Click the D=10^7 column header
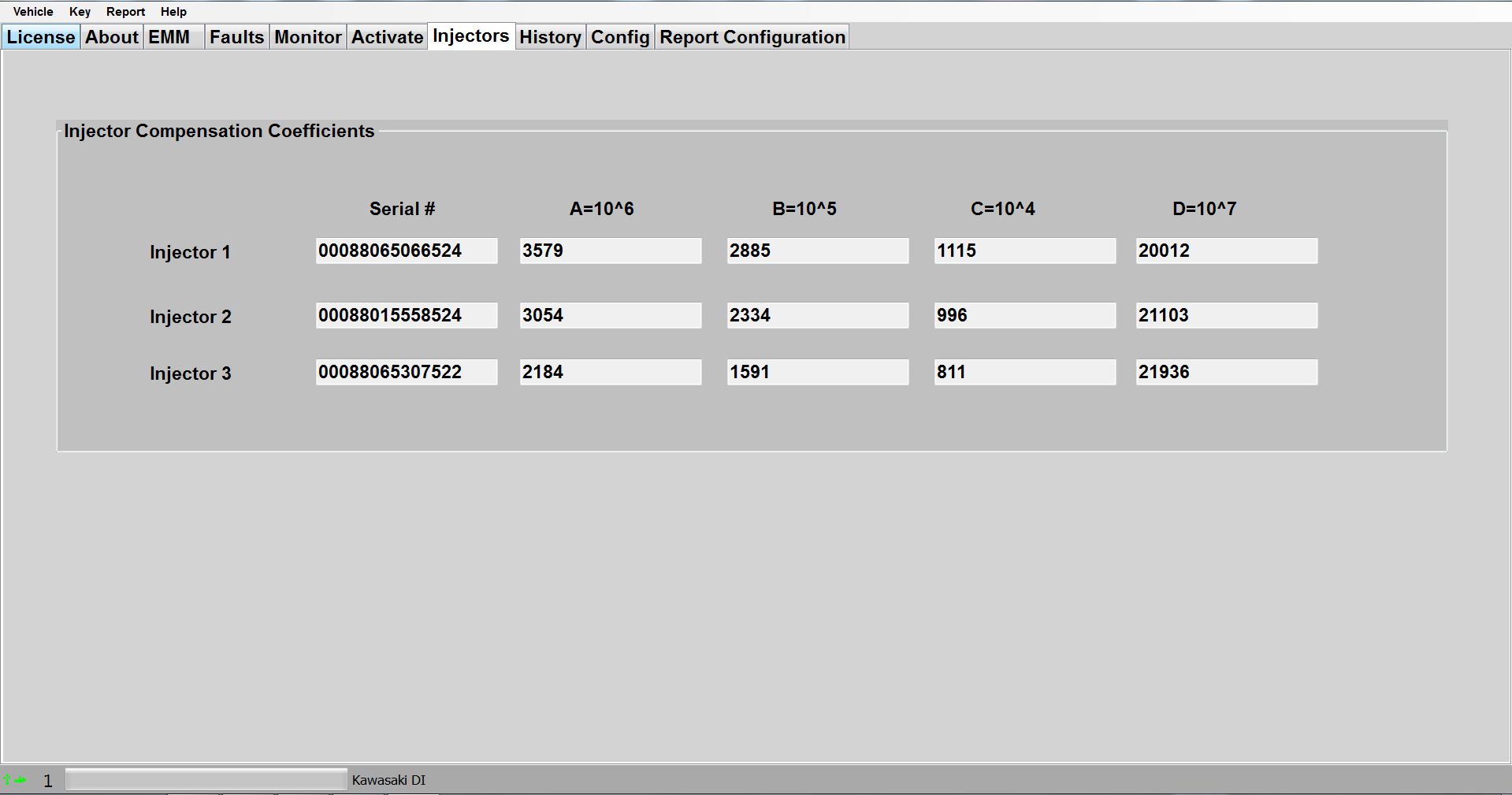The height and width of the screenshot is (795, 1512). click(1205, 209)
